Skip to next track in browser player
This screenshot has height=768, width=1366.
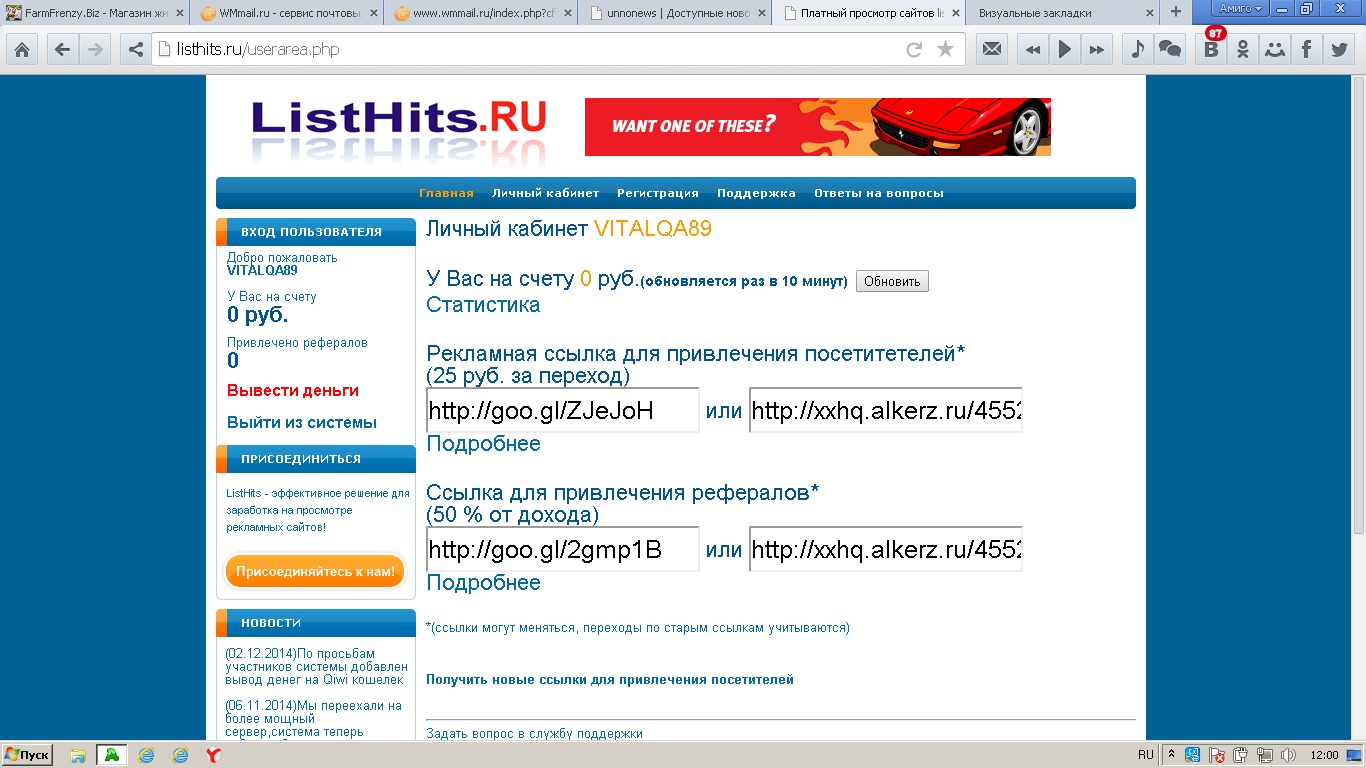pyautogui.click(x=1097, y=49)
